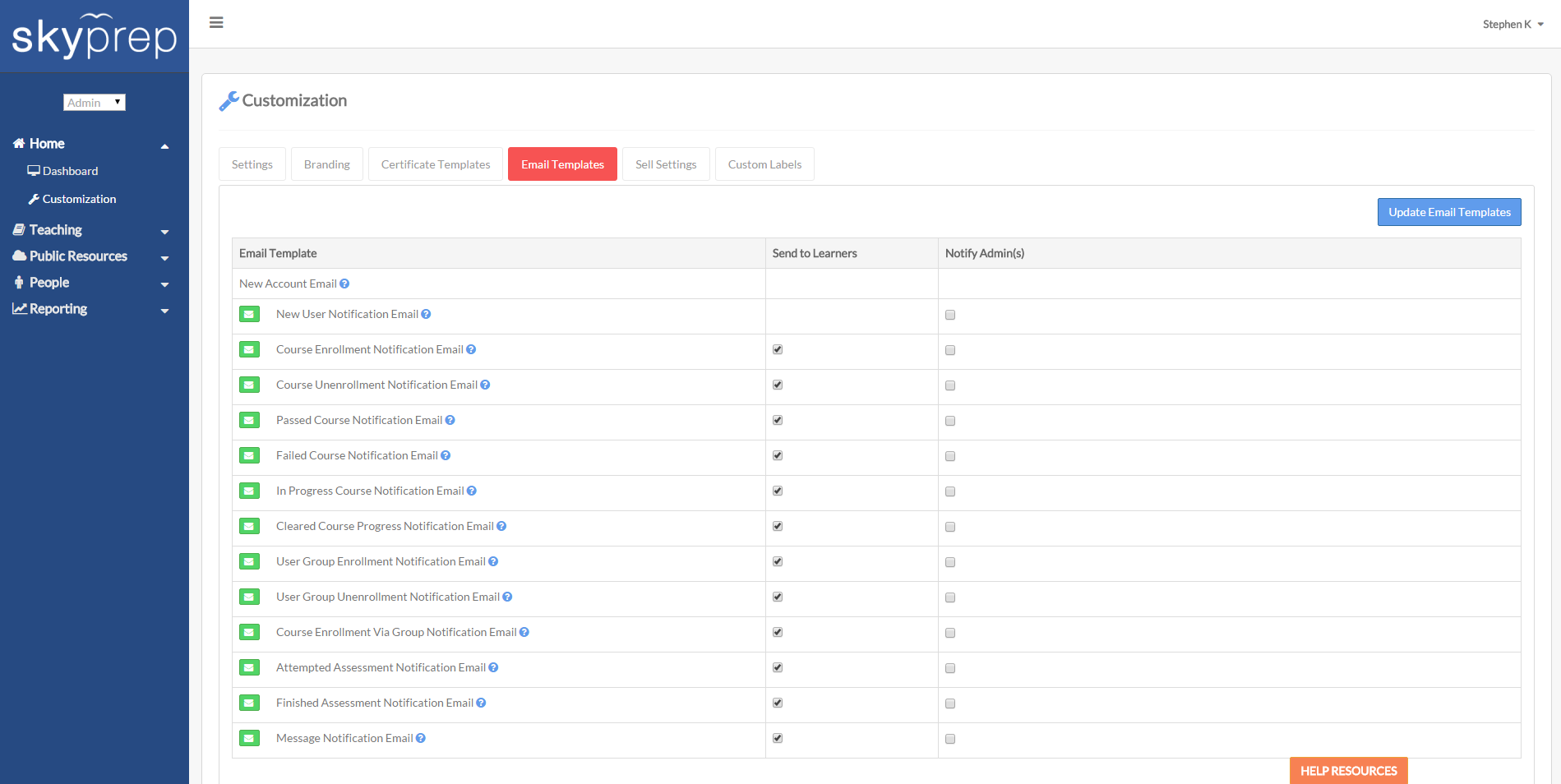This screenshot has width=1561, height=784.
Task: Click the Update Email Templates button
Action: 1449,212
